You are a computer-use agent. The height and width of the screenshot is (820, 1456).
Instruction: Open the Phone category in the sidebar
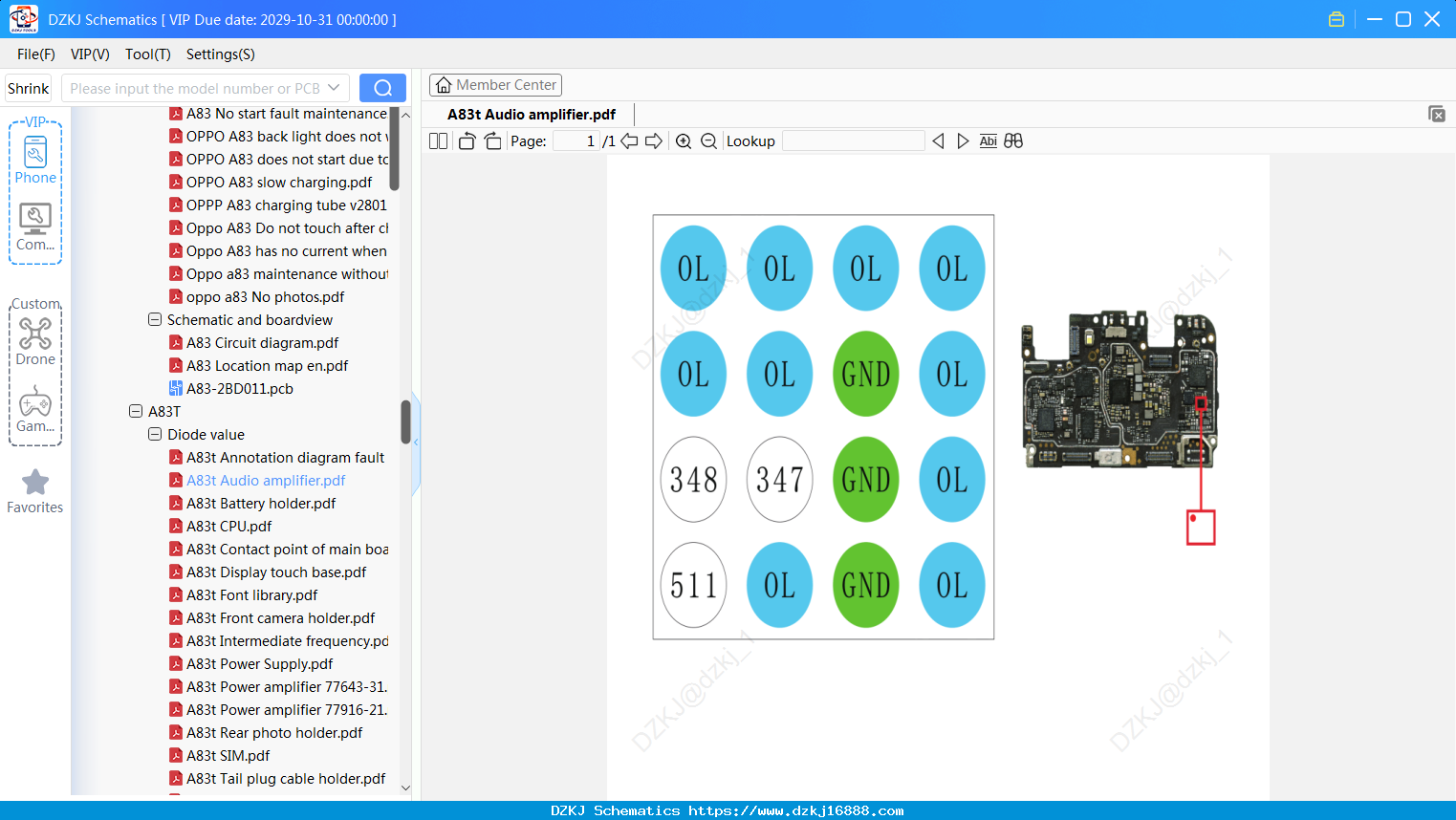click(x=35, y=159)
